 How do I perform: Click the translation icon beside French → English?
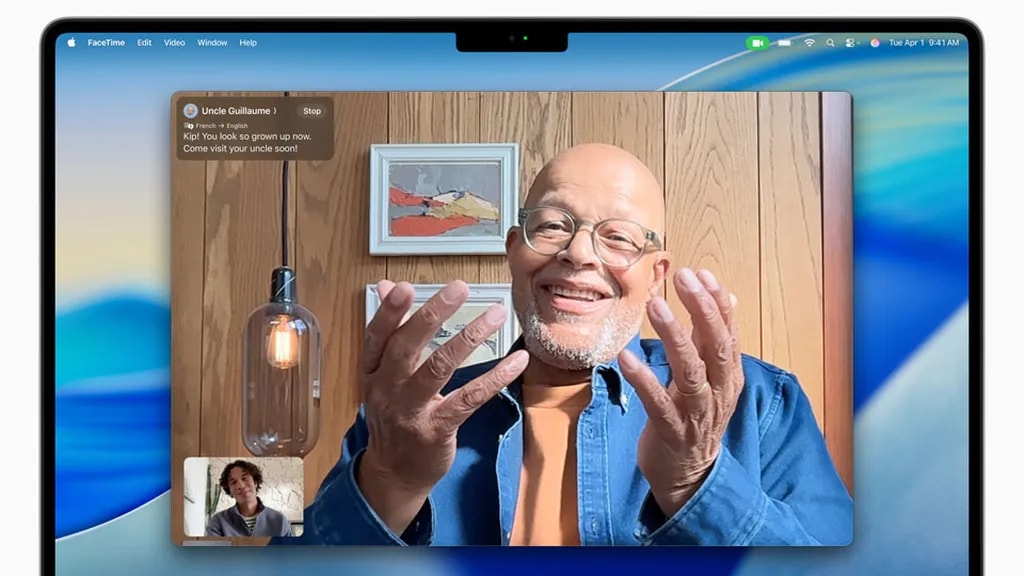coord(188,126)
